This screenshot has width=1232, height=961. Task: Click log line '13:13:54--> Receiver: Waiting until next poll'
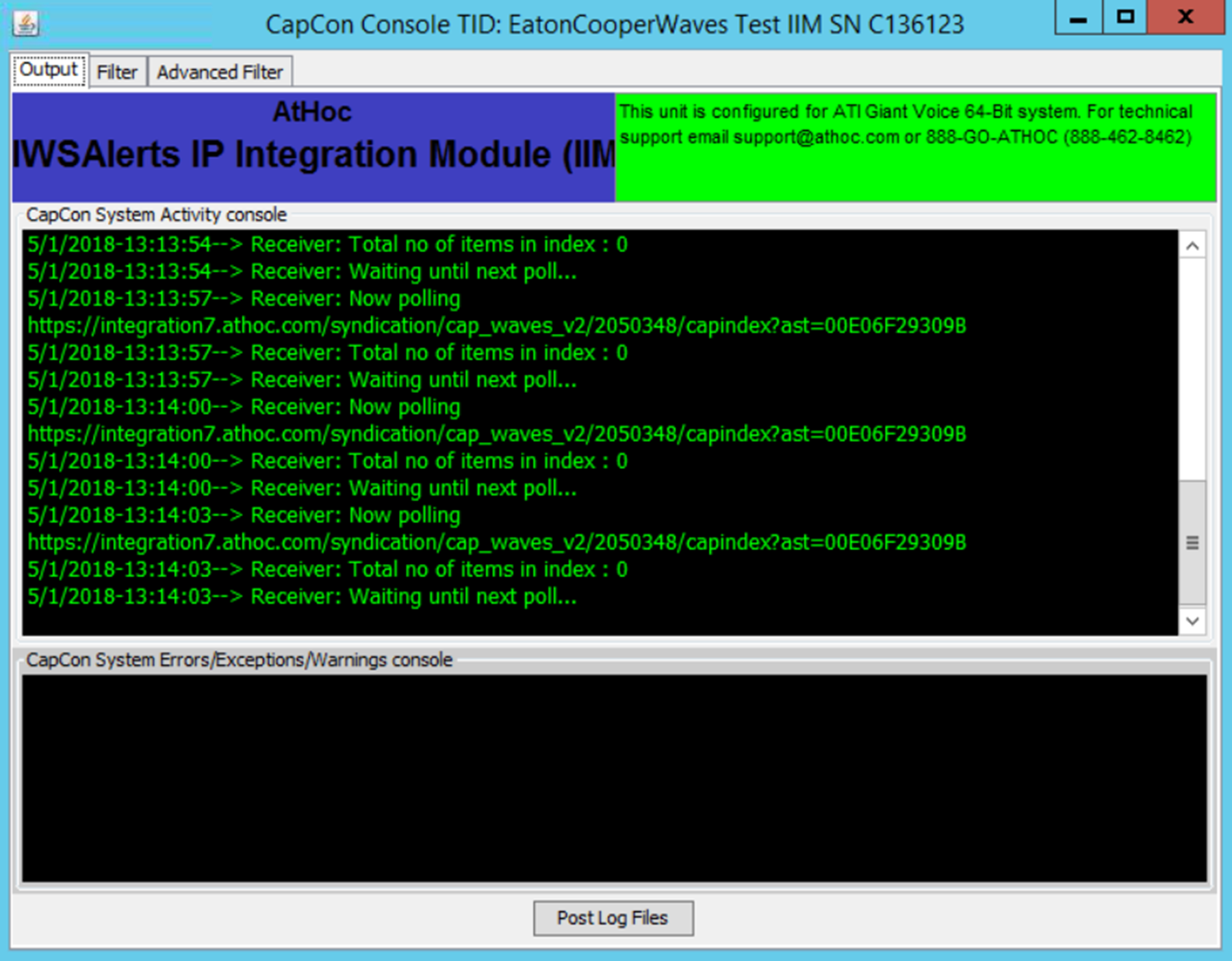pos(302,272)
